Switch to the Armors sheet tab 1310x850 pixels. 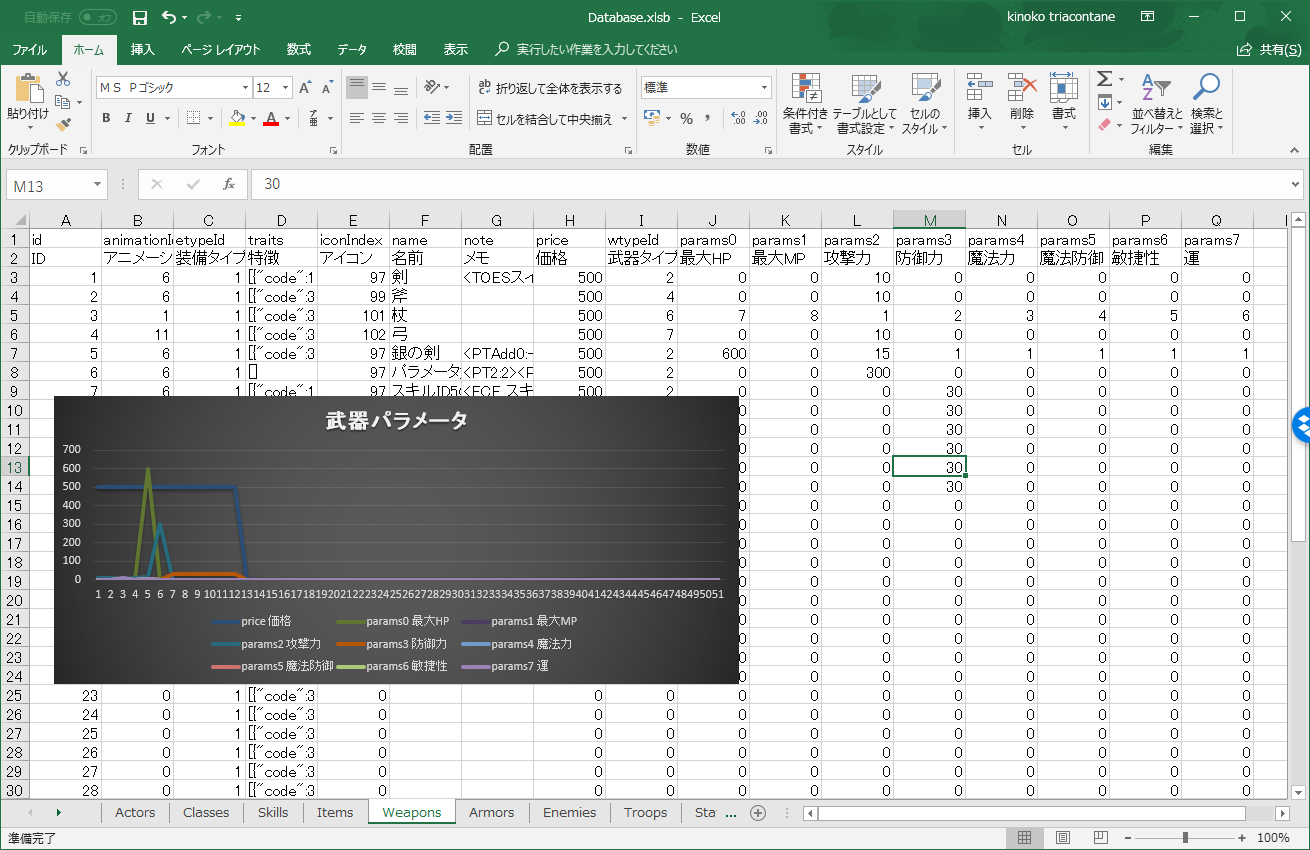491,812
